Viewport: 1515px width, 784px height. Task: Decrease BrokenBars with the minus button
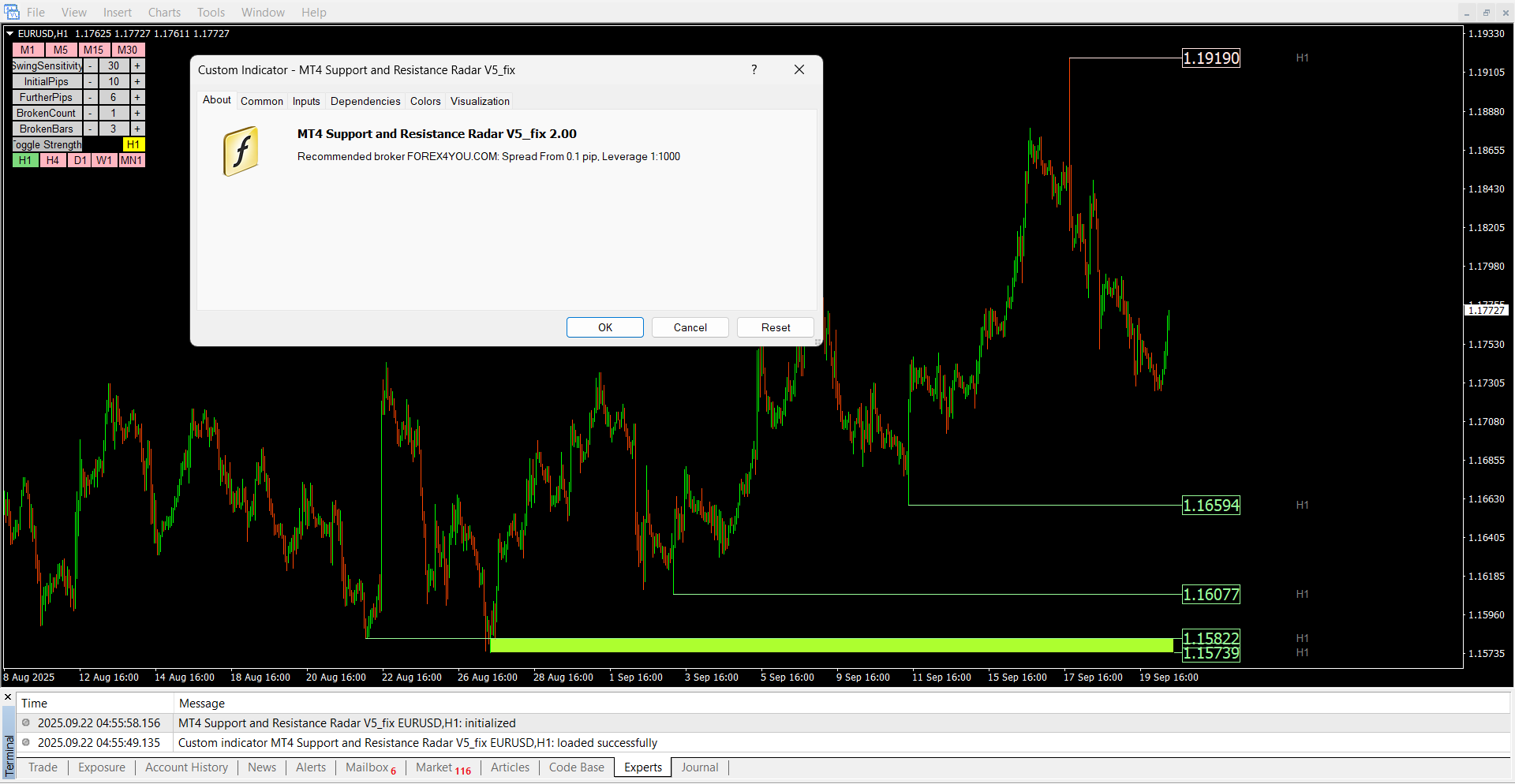point(91,129)
